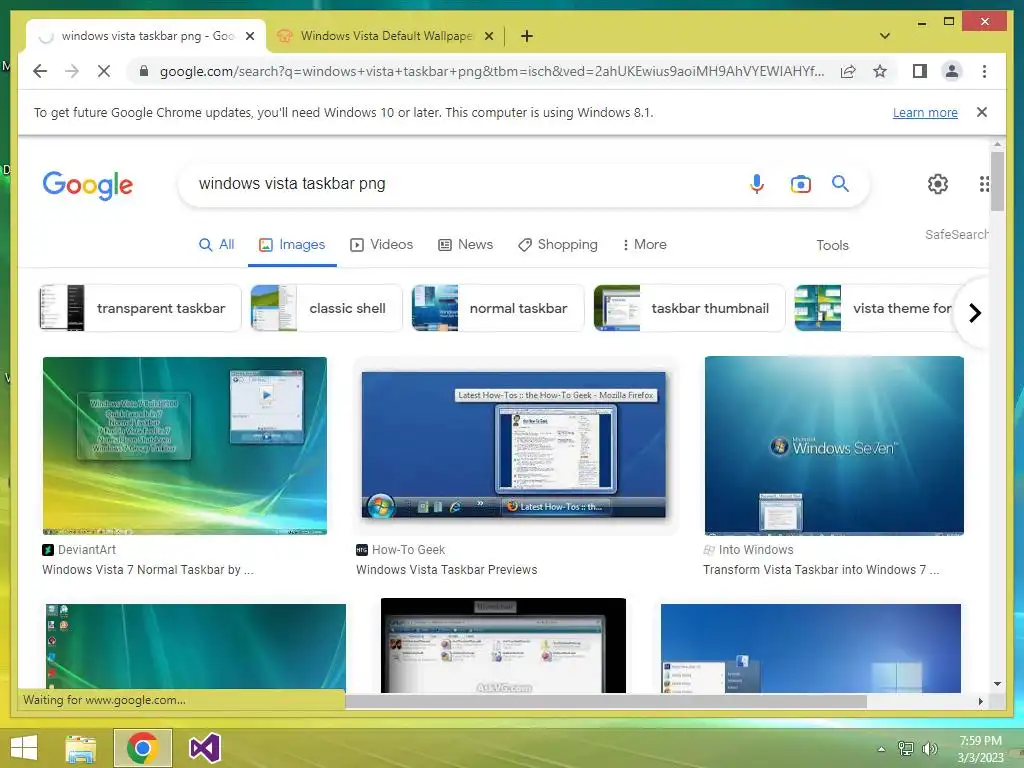Image resolution: width=1024 pixels, height=768 pixels.
Task: Click the taskbar clock showing 7:59 PM
Action: tap(980, 749)
